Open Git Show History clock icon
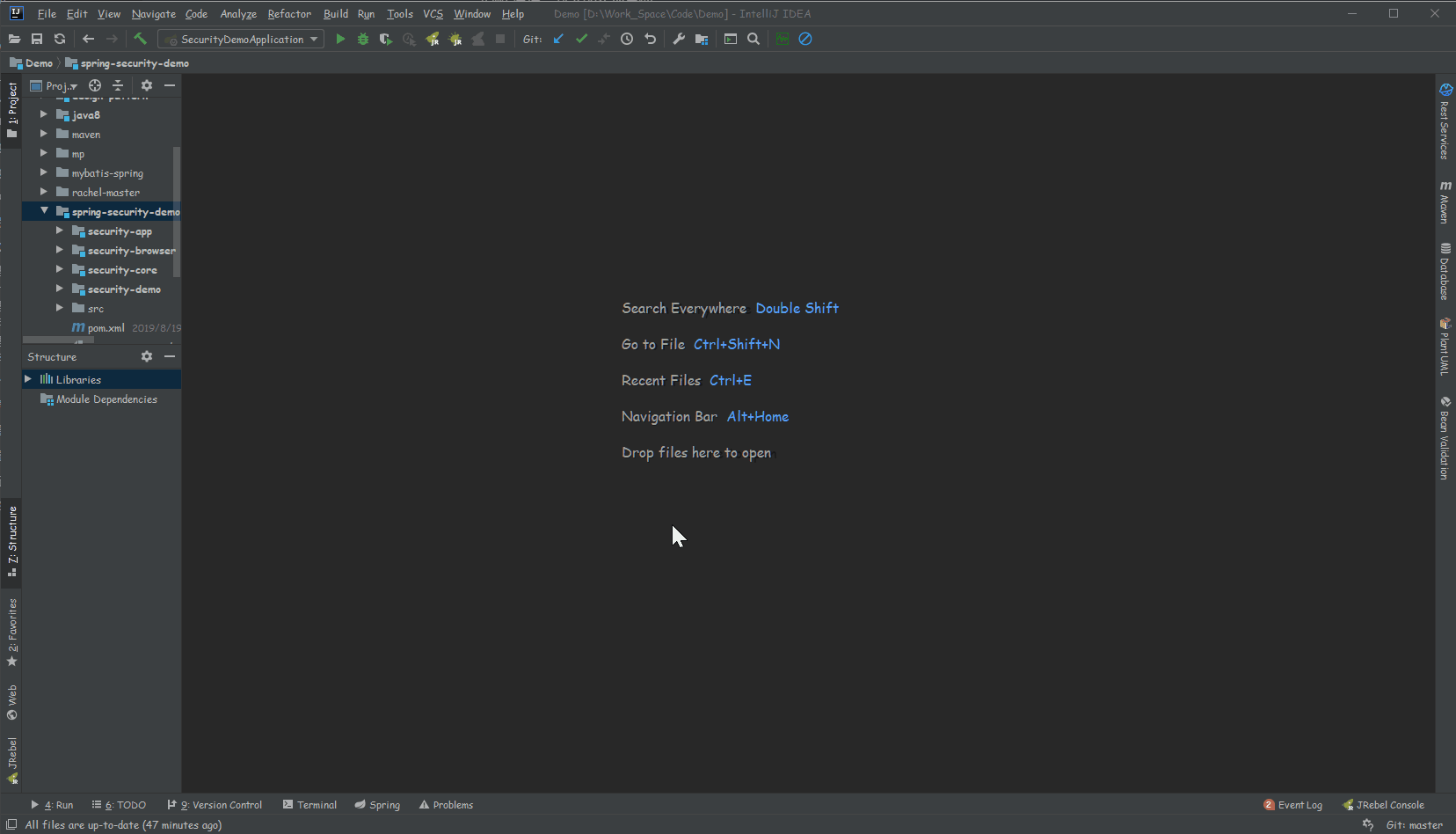The height and width of the screenshot is (834, 1456). tap(627, 39)
